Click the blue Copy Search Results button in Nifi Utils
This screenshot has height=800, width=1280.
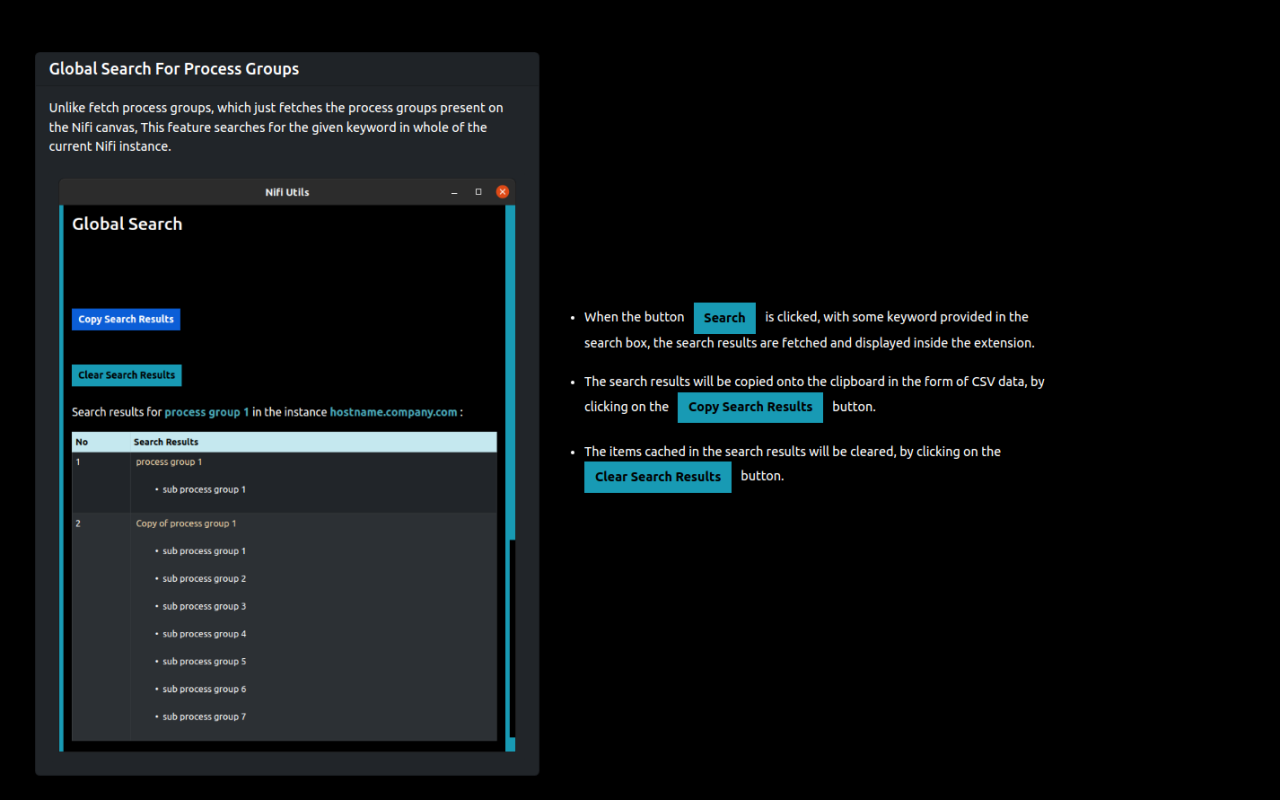(x=126, y=319)
